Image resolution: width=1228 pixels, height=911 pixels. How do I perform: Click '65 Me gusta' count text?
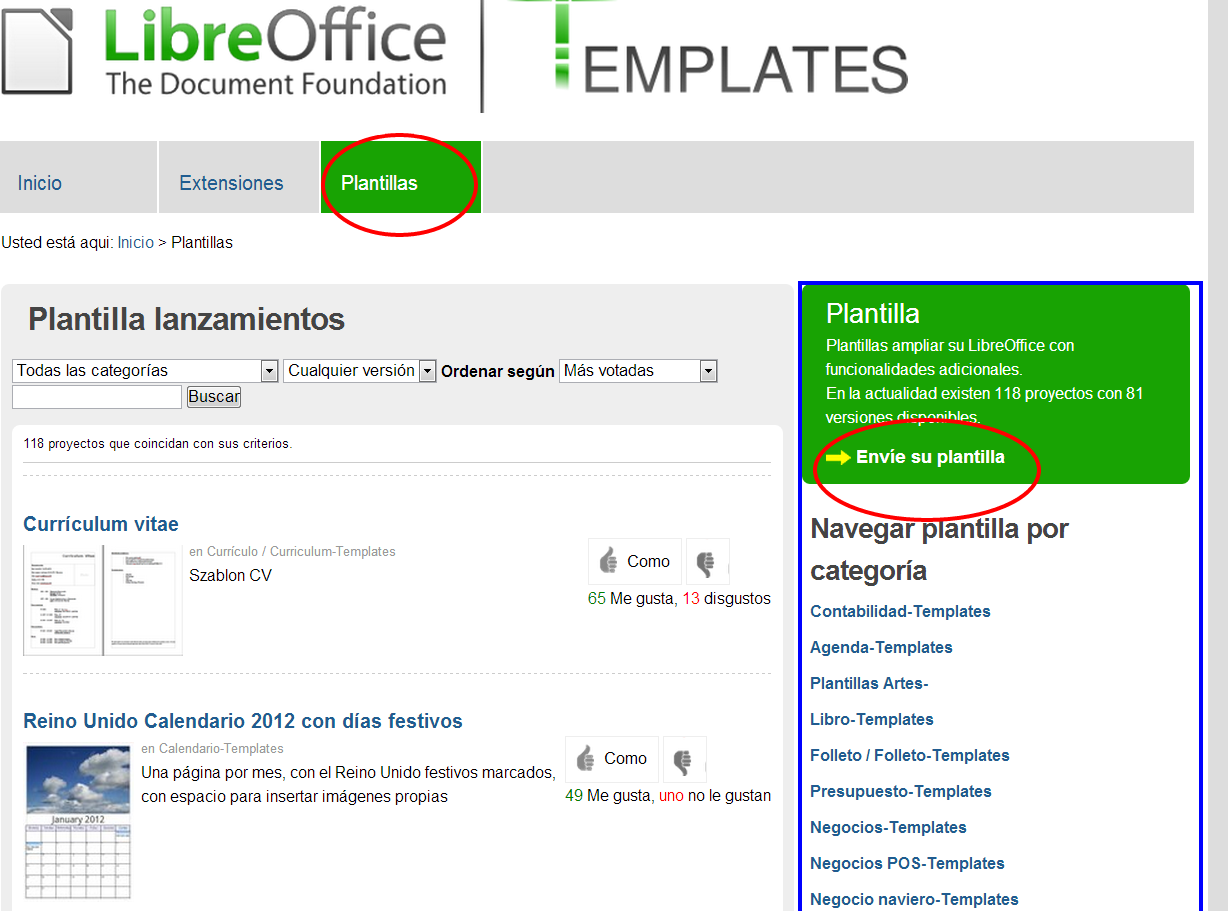[x=632, y=598]
